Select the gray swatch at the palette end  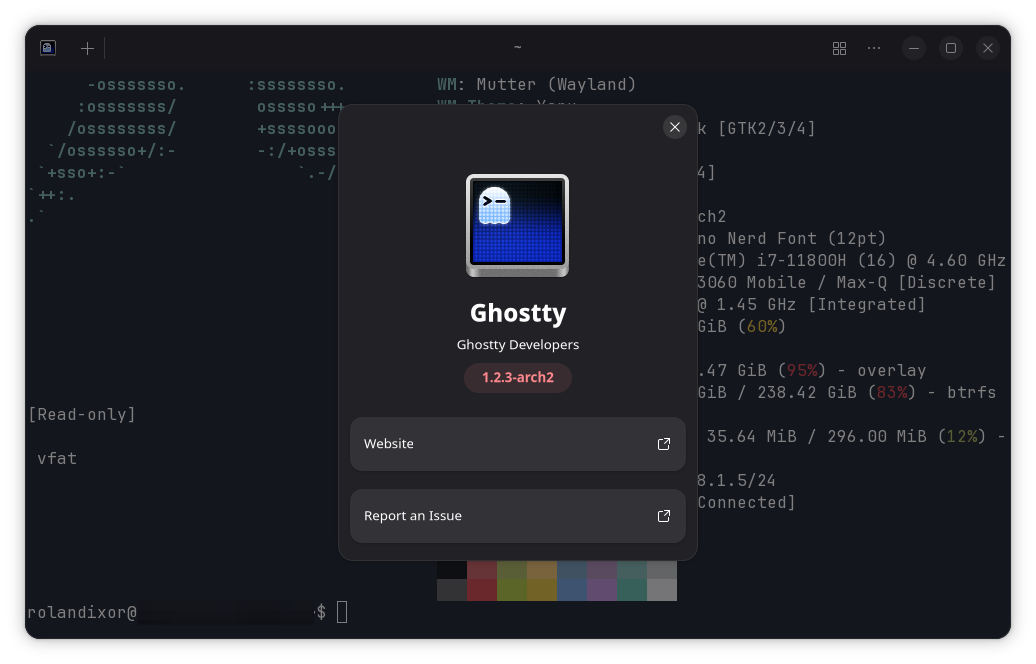662,590
